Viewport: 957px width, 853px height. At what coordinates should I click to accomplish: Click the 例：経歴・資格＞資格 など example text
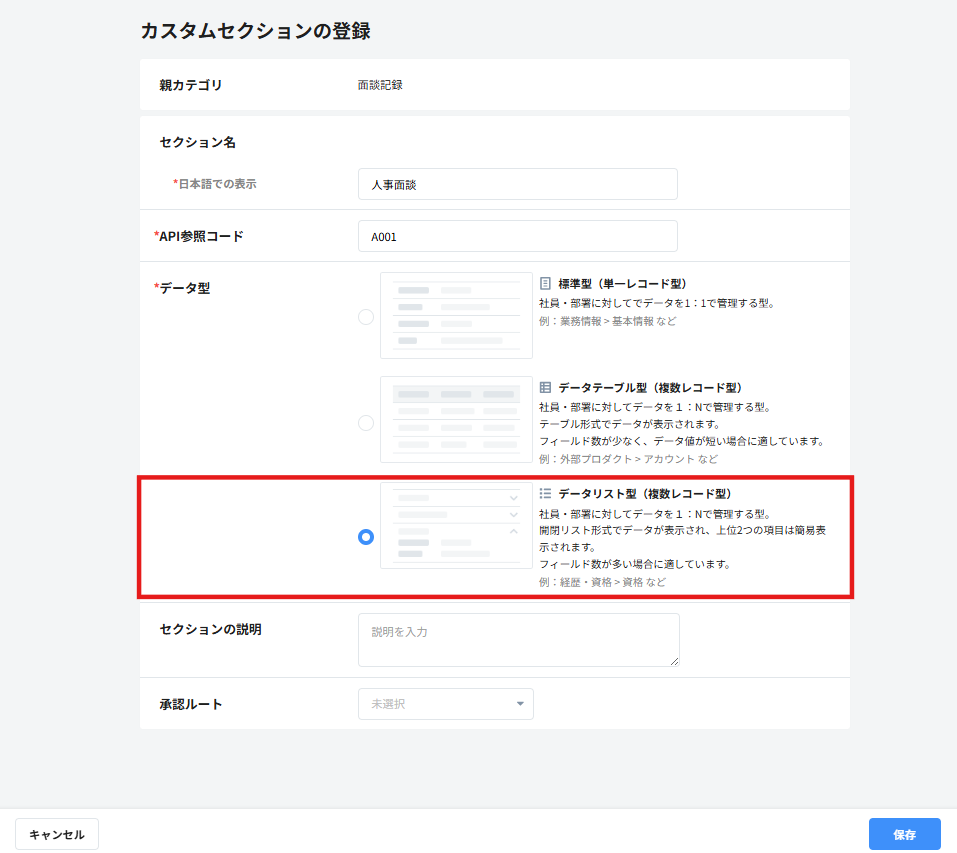pos(602,582)
